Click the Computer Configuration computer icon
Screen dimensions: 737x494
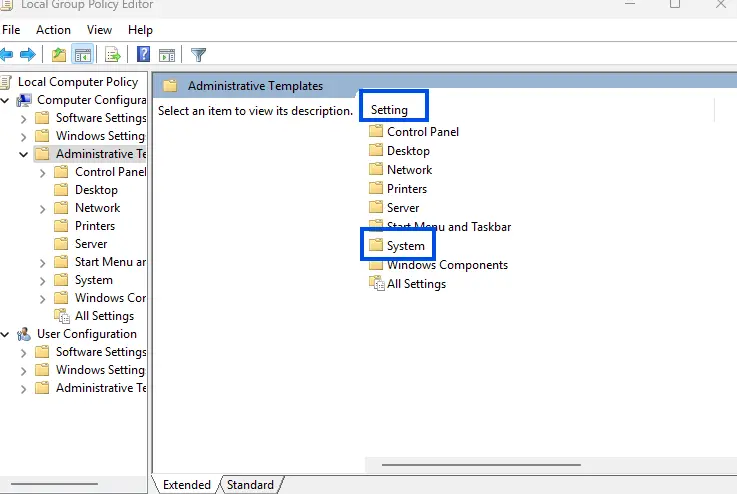(24, 100)
